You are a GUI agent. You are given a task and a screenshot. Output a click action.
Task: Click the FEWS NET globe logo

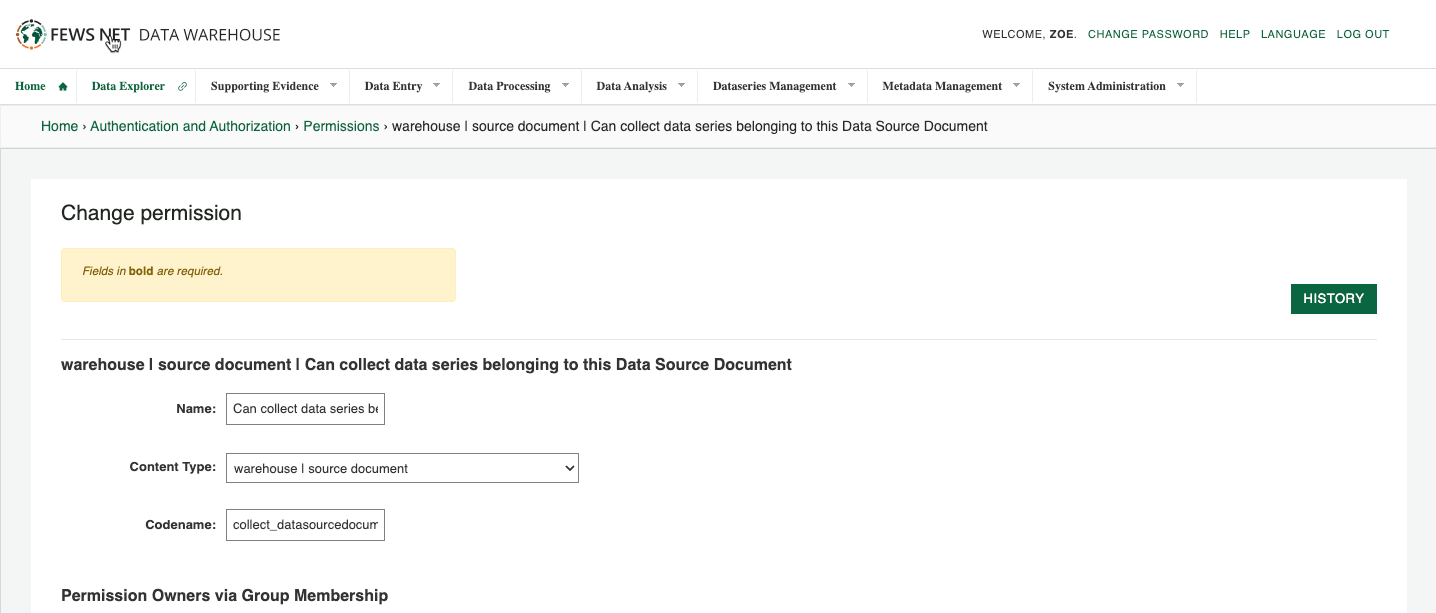click(x=31, y=34)
